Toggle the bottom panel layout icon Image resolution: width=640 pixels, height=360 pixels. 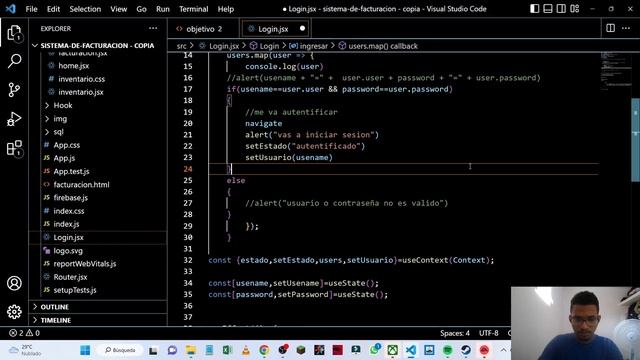point(548,9)
